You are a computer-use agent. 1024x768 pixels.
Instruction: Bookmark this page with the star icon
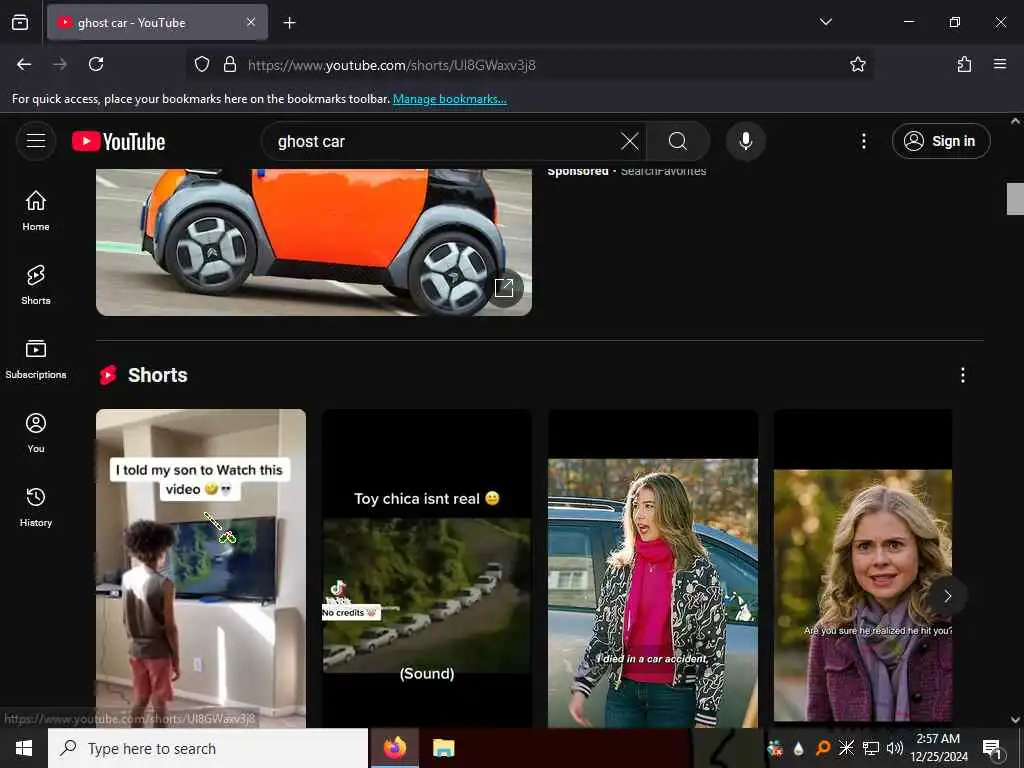click(x=857, y=64)
